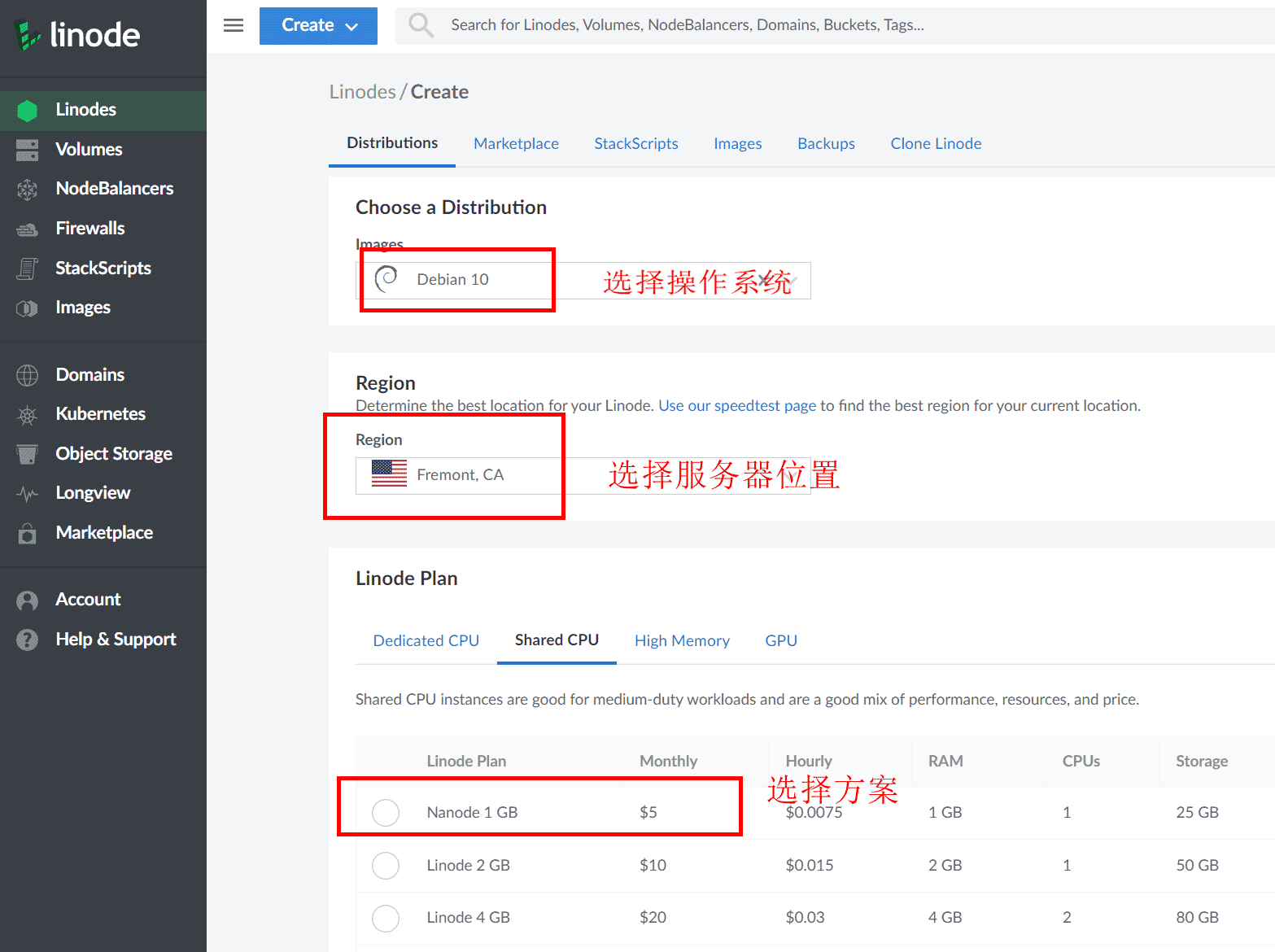Select the Nanode 1 GB plan radio button
Image resolution: width=1275 pixels, height=952 pixels.
point(385,812)
